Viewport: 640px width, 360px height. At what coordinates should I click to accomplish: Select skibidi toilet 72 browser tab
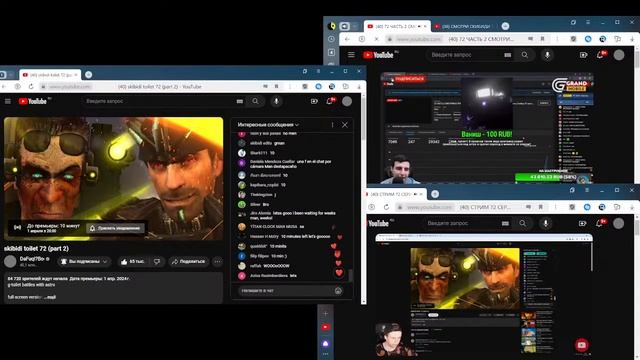pos(50,75)
